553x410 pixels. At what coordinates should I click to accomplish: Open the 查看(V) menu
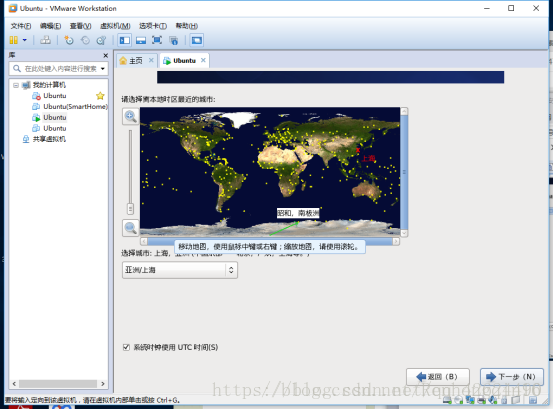pos(80,26)
